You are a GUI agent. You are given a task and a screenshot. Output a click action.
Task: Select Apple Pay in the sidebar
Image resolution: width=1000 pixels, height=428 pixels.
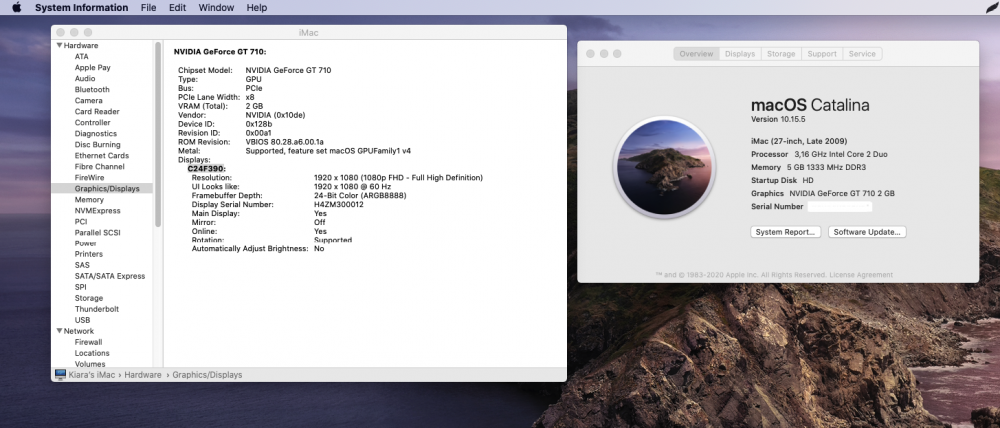click(92, 68)
